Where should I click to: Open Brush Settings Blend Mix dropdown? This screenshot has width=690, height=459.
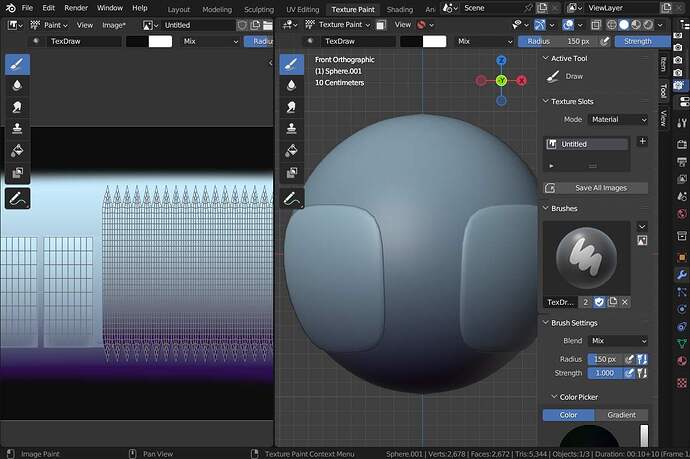pyautogui.click(x=618, y=341)
